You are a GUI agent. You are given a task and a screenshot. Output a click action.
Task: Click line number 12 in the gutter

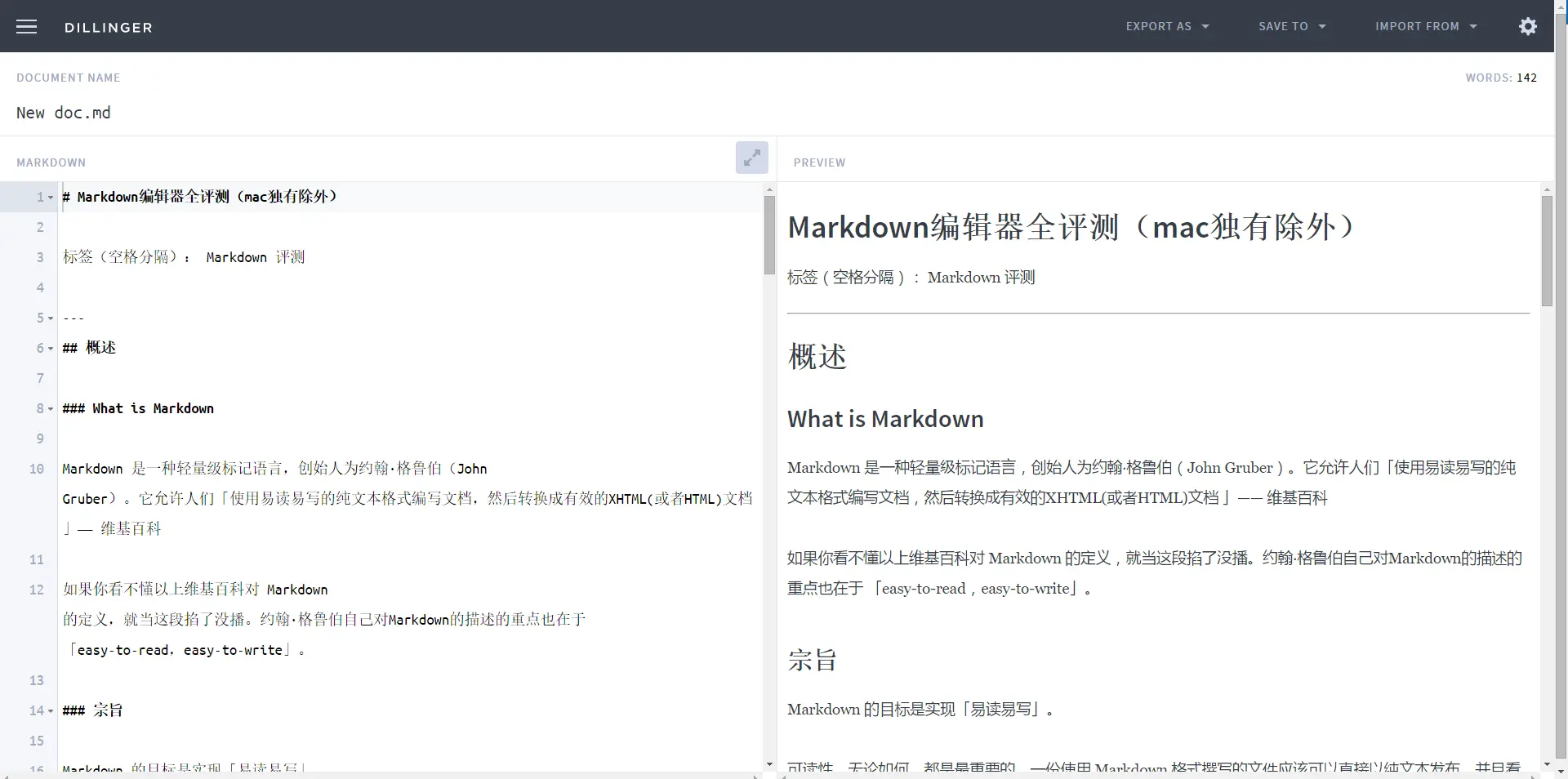[x=37, y=590]
